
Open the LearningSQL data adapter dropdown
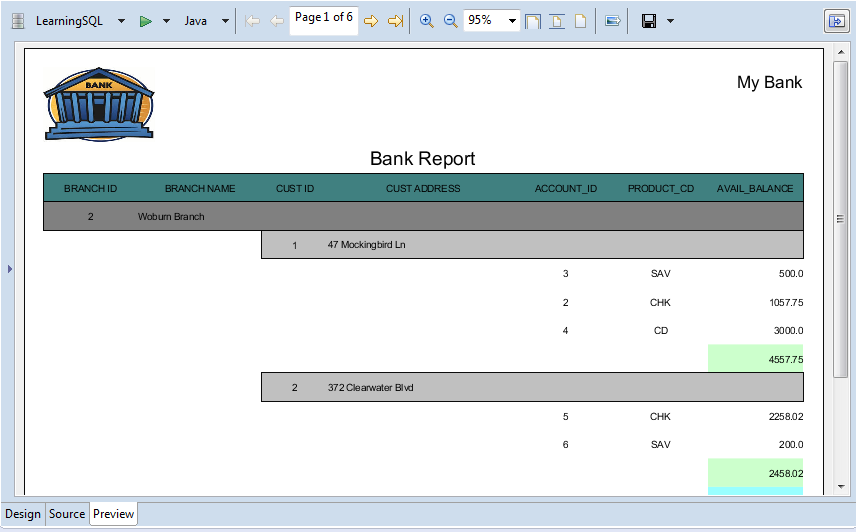point(121,21)
